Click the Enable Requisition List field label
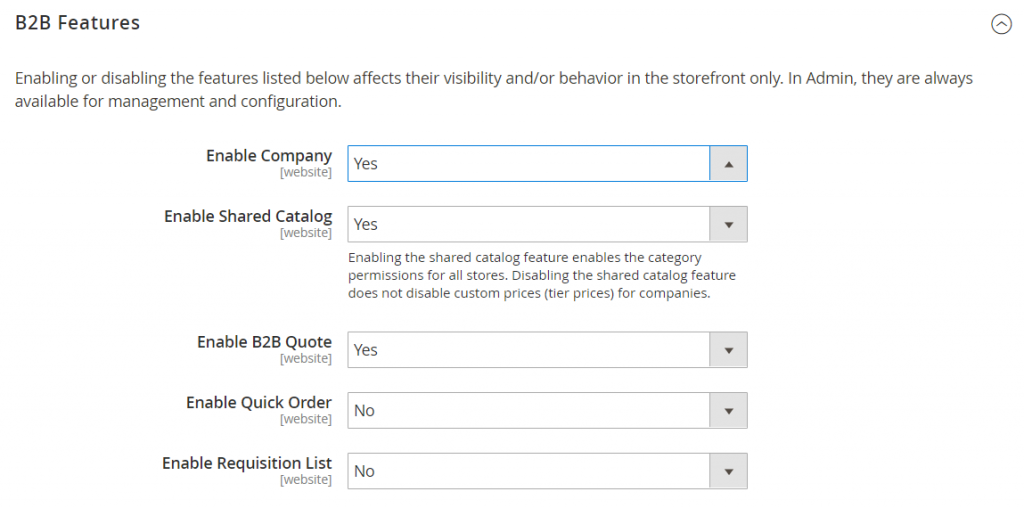The height and width of the screenshot is (508, 1024). (247, 464)
